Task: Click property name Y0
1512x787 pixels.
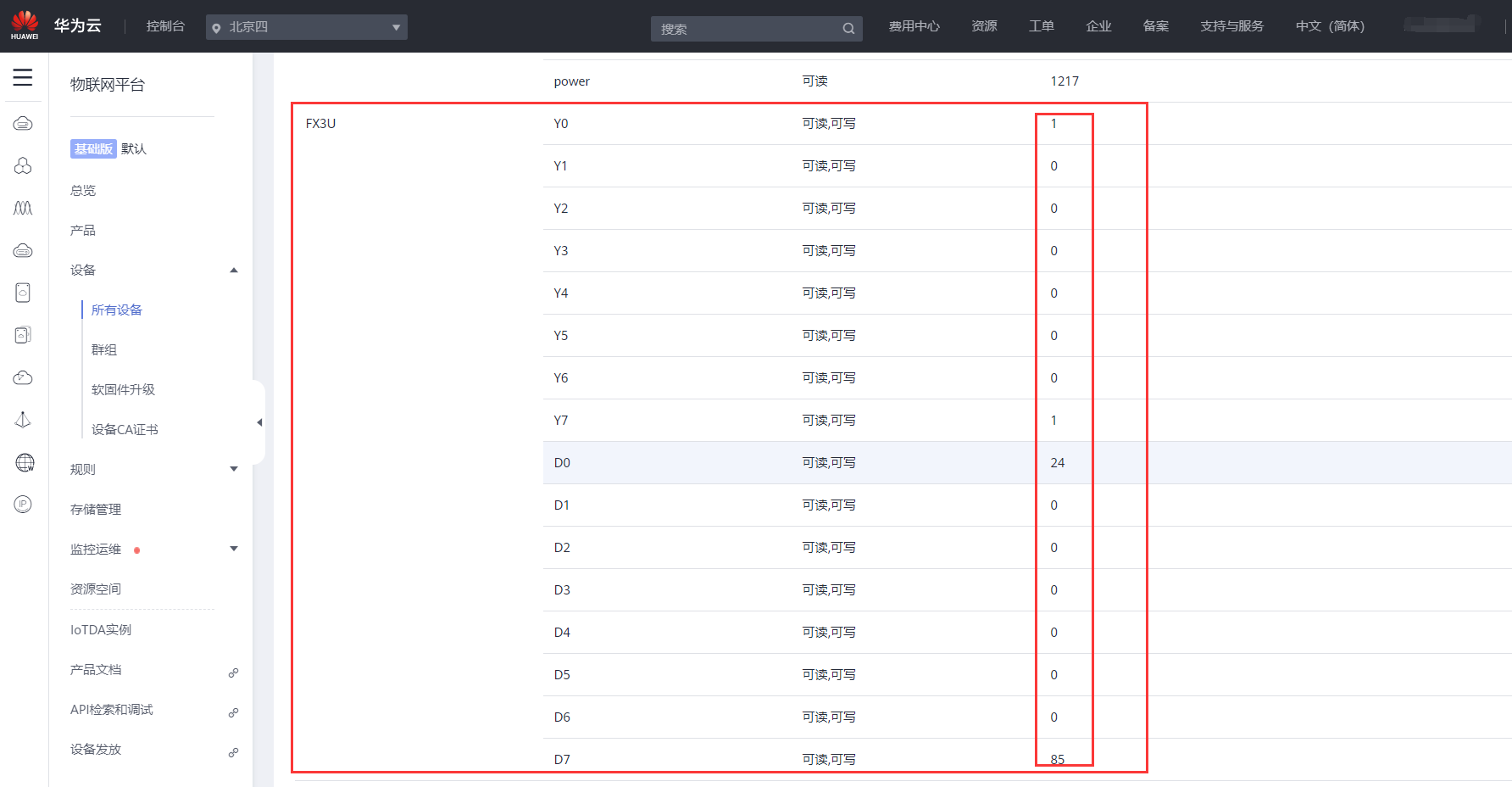Action: 561,124
